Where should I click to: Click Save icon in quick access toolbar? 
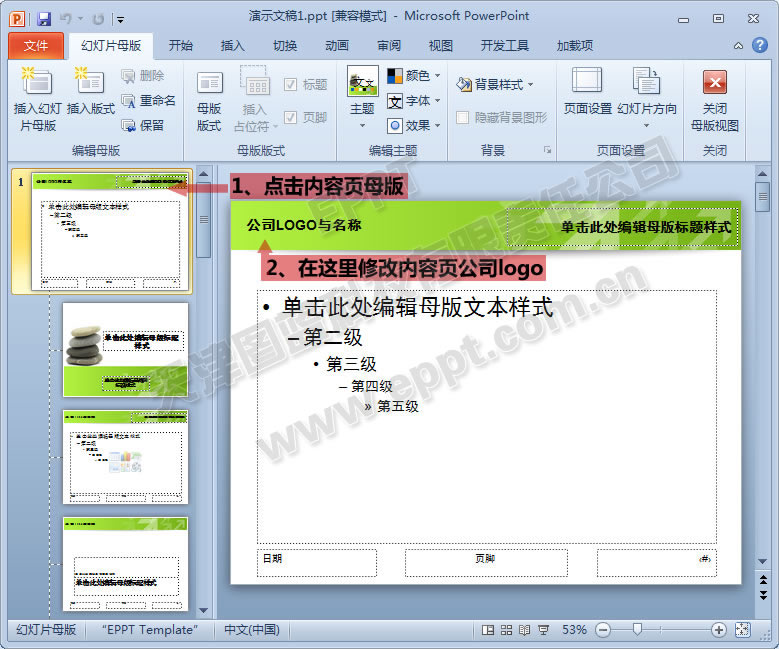pos(44,18)
